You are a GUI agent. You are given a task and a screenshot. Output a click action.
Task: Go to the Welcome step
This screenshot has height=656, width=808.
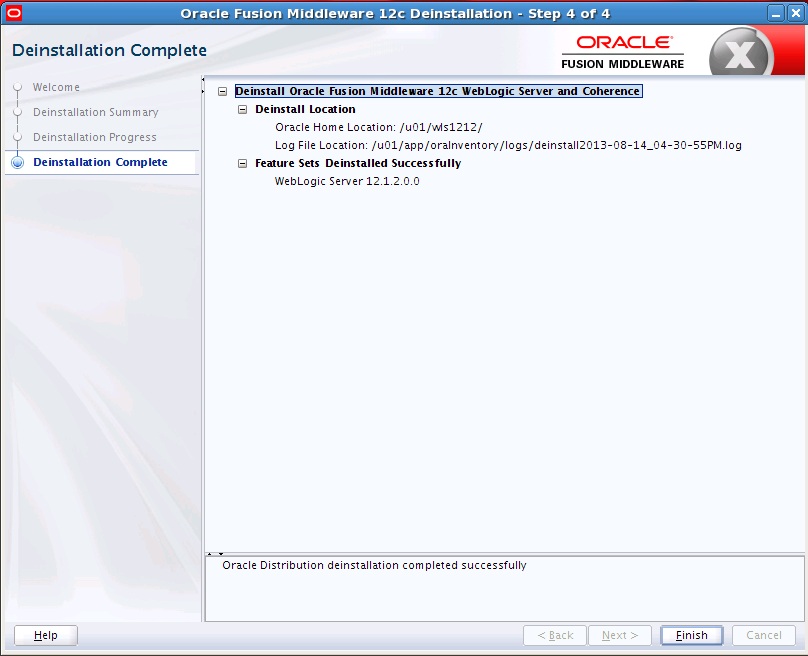56,87
